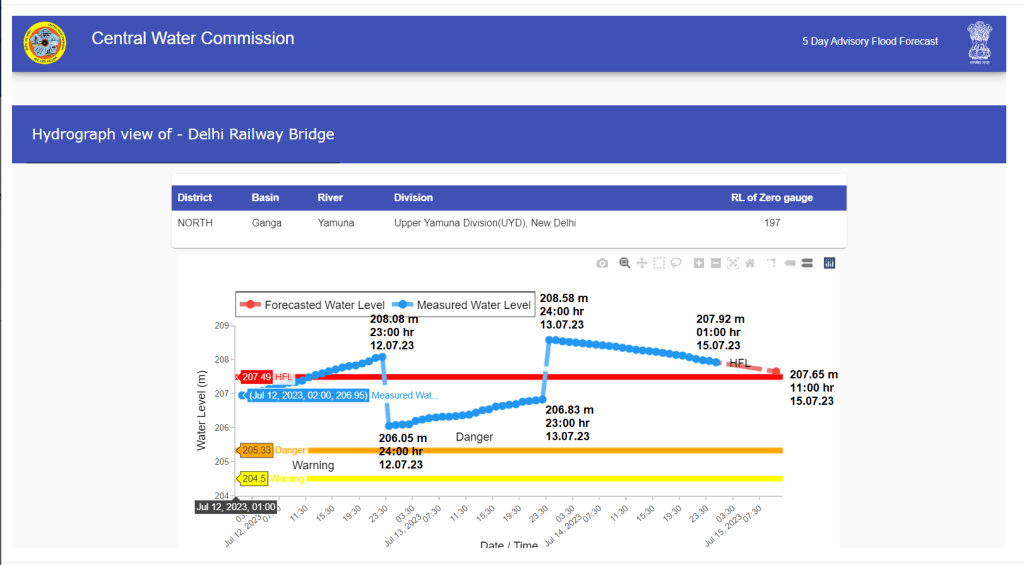Reset axes with the home icon

pos(750,263)
